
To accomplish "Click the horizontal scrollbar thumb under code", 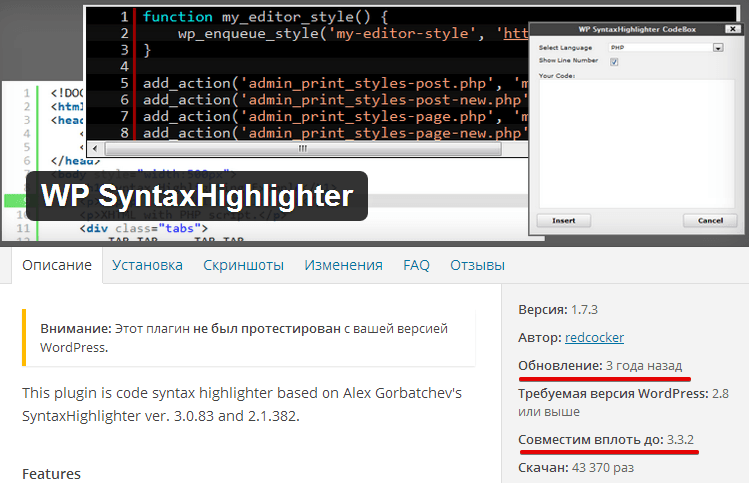I will [x=303, y=149].
